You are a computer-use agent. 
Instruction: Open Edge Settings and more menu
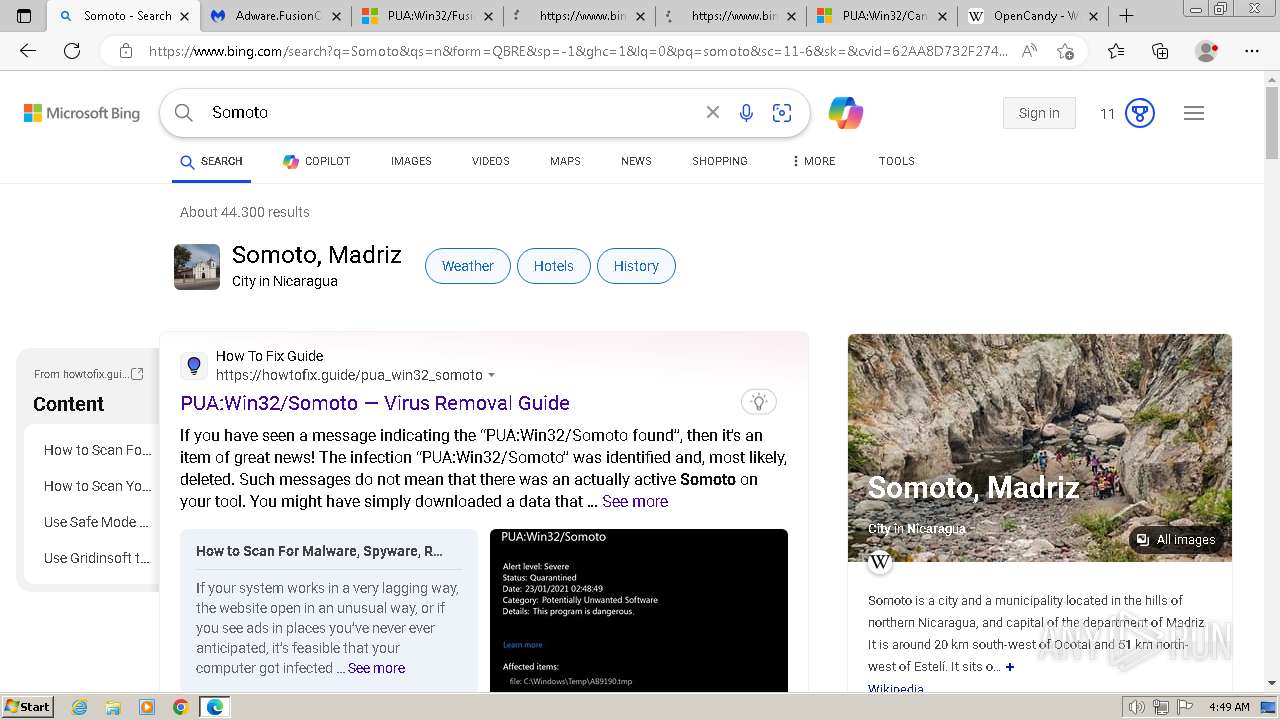point(1252,51)
